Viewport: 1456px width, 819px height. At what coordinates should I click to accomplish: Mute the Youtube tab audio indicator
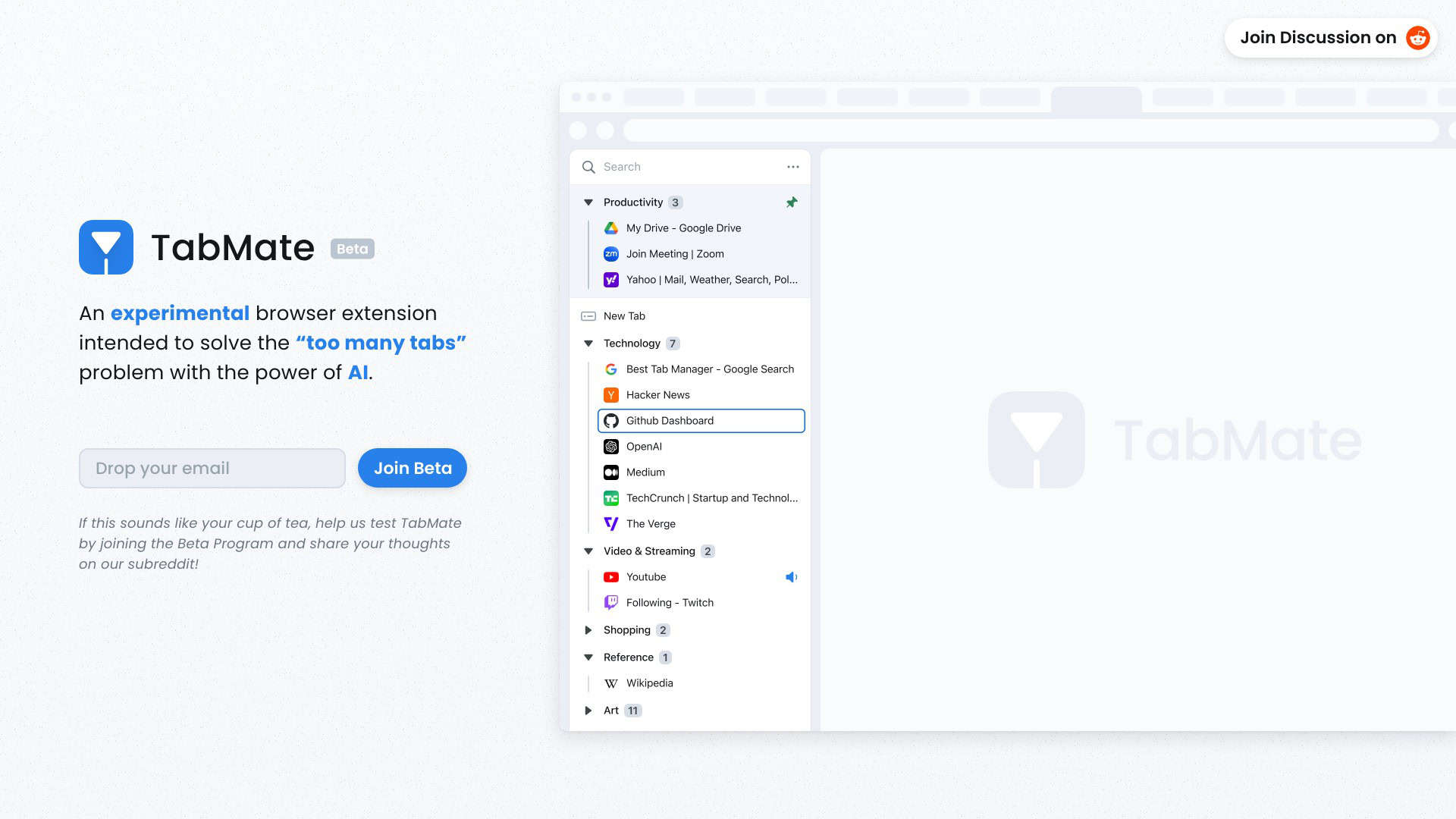792,576
